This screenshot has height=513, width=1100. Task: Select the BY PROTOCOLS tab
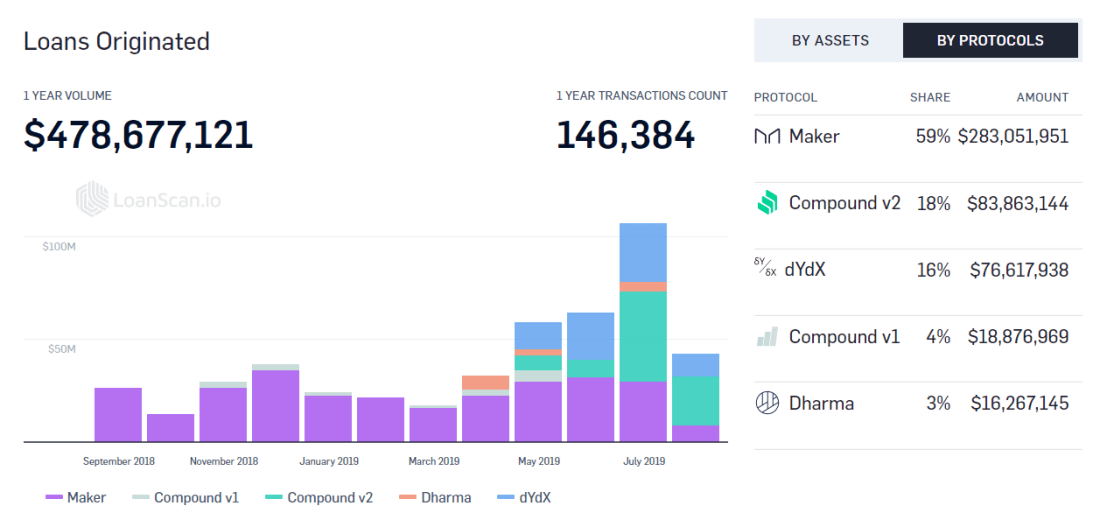pyautogui.click(x=990, y=40)
